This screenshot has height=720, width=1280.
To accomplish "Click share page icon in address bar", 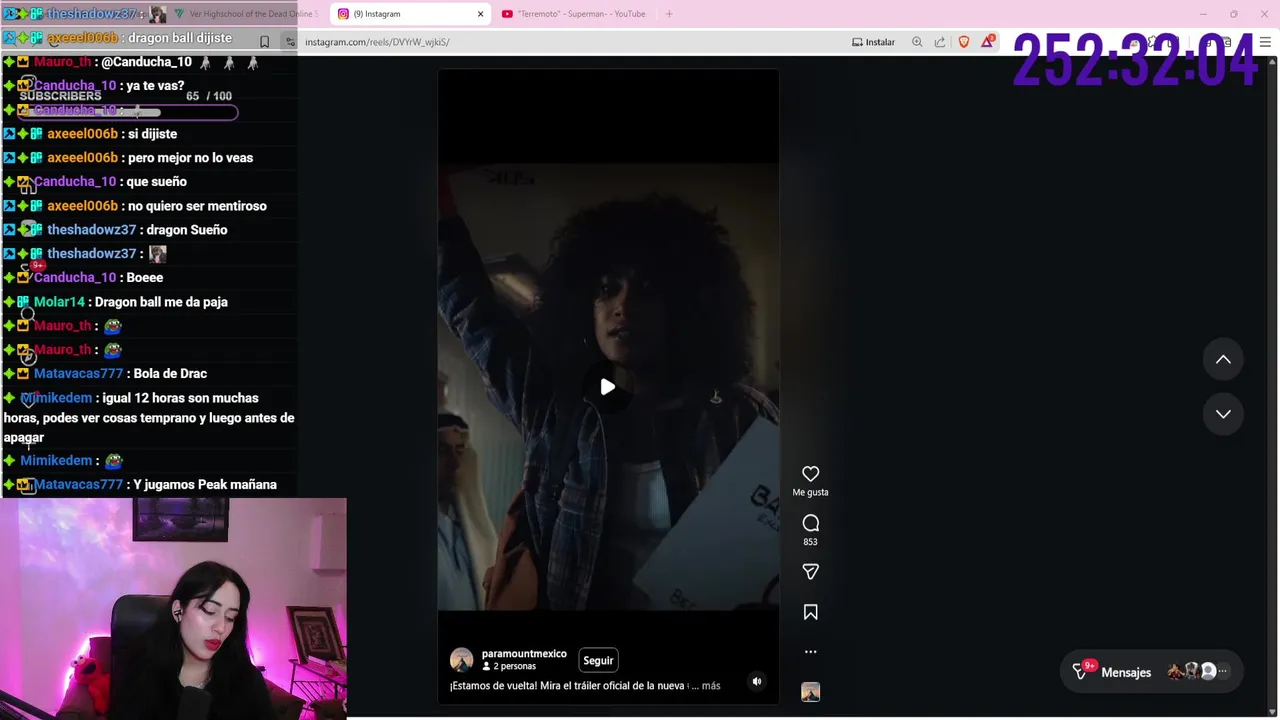I will point(940,42).
